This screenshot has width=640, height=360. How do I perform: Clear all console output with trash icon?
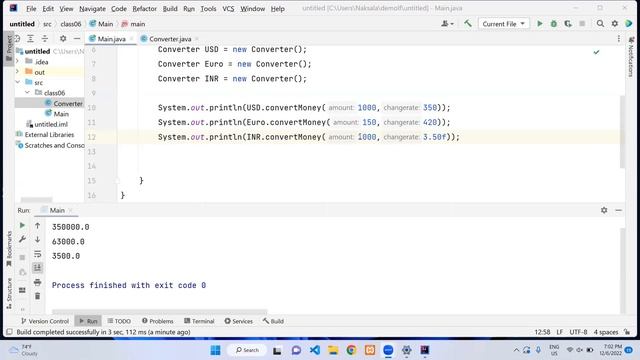coord(38,296)
